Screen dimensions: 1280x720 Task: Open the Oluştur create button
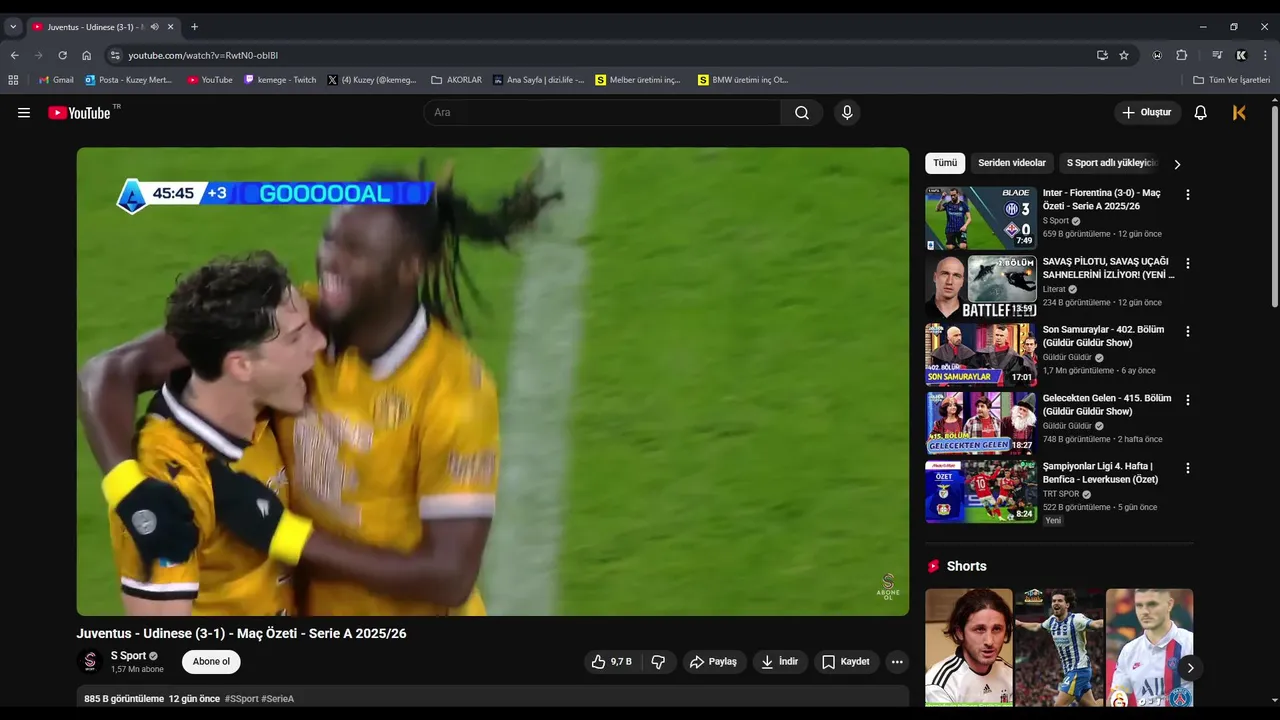[x=1147, y=113]
